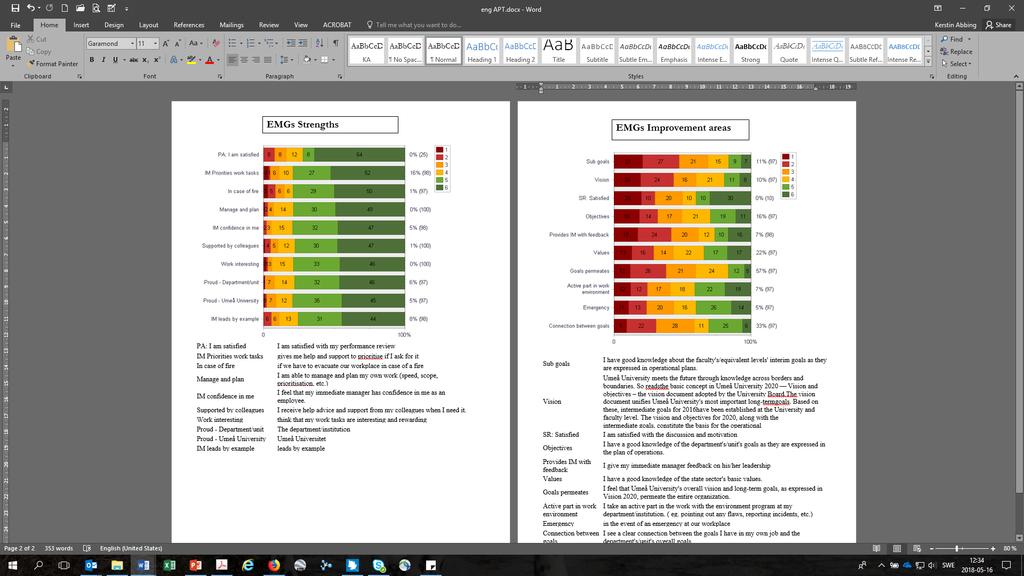Open the File tab
This screenshot has width=1024, height=576.
(15, 25)
